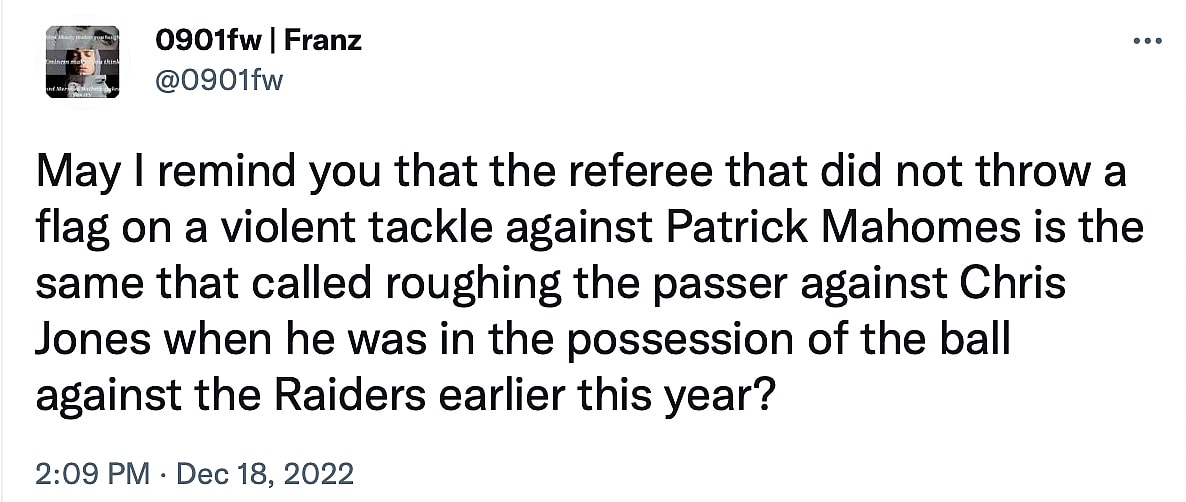Click the 0901fw profile avatar
This screenshot has width=1186, height=502.
click(83, 61)
